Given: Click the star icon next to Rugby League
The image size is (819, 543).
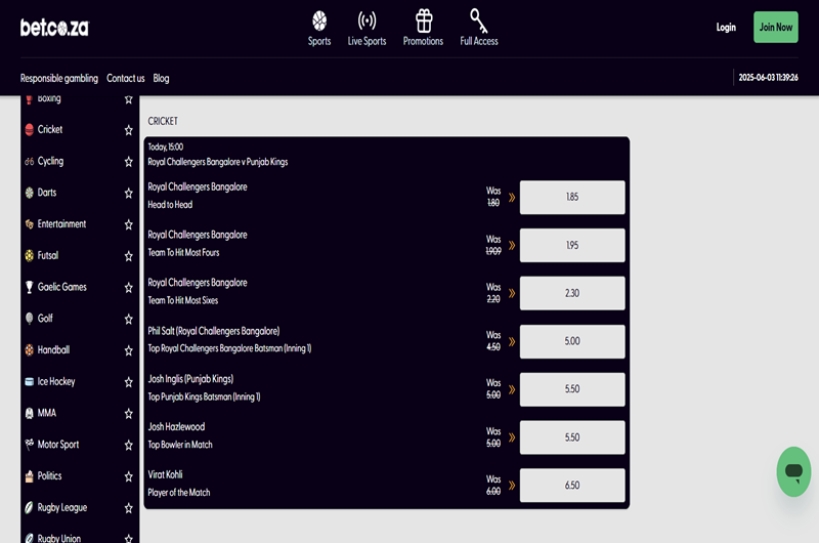Looking at the screenshot, I should (x=128, y=507).
